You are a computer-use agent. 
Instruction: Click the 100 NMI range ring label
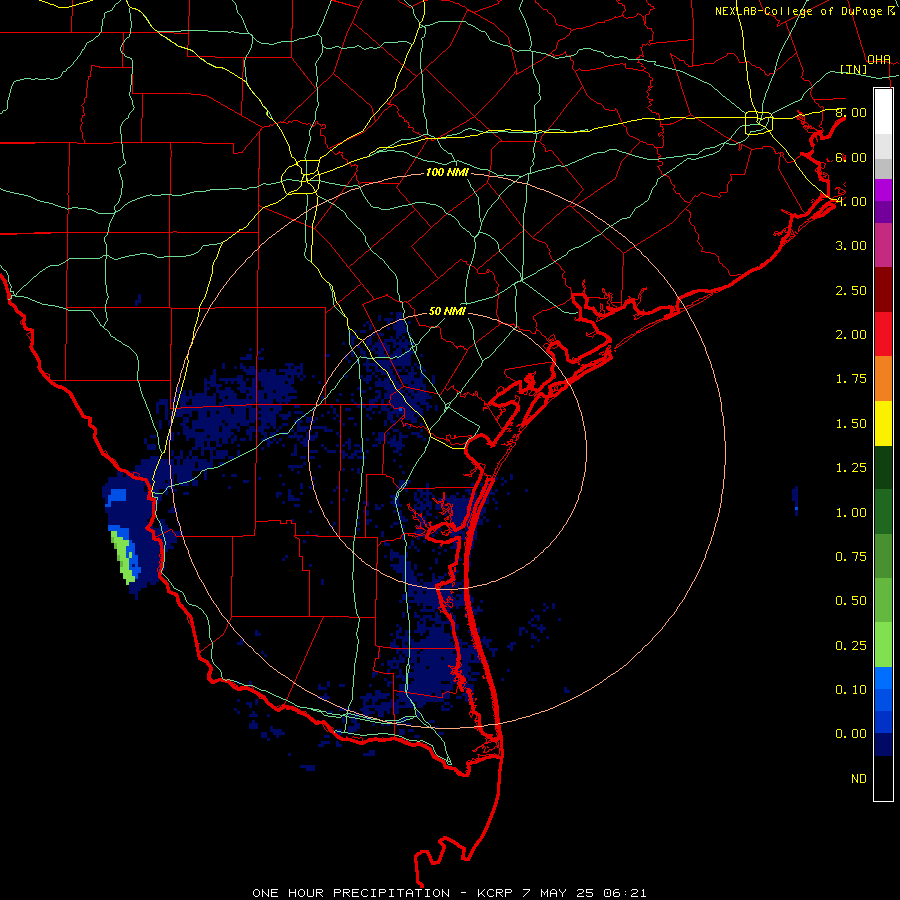[447, 172]
